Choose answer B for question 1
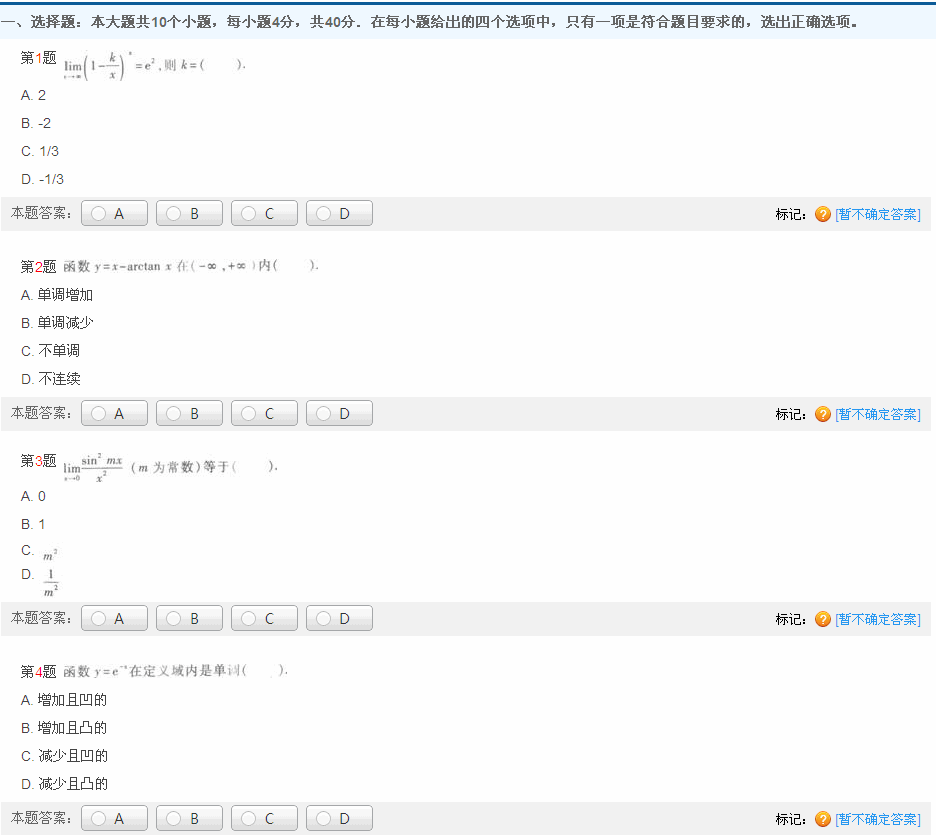936x835 pixels. click(189, 214)
